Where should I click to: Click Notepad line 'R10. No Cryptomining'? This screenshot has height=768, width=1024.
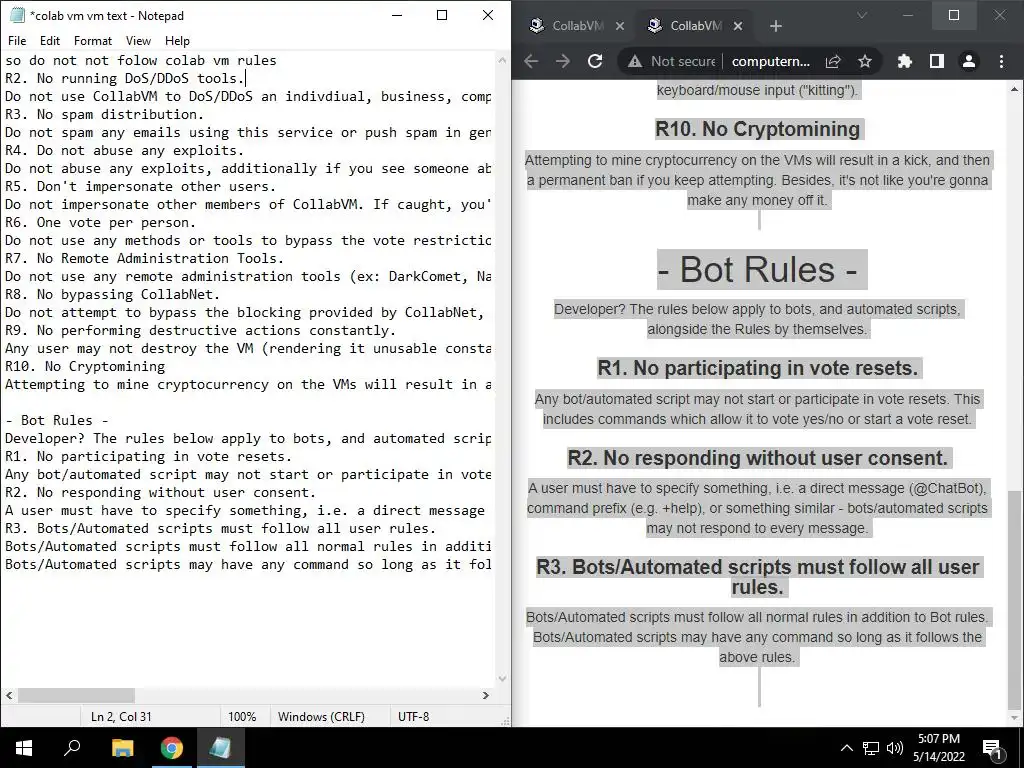85,366
